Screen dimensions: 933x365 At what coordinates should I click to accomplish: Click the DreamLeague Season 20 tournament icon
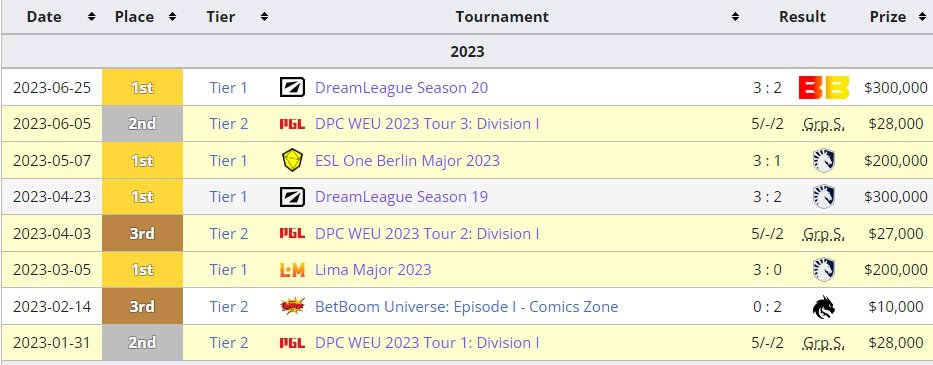click(292, 88)
